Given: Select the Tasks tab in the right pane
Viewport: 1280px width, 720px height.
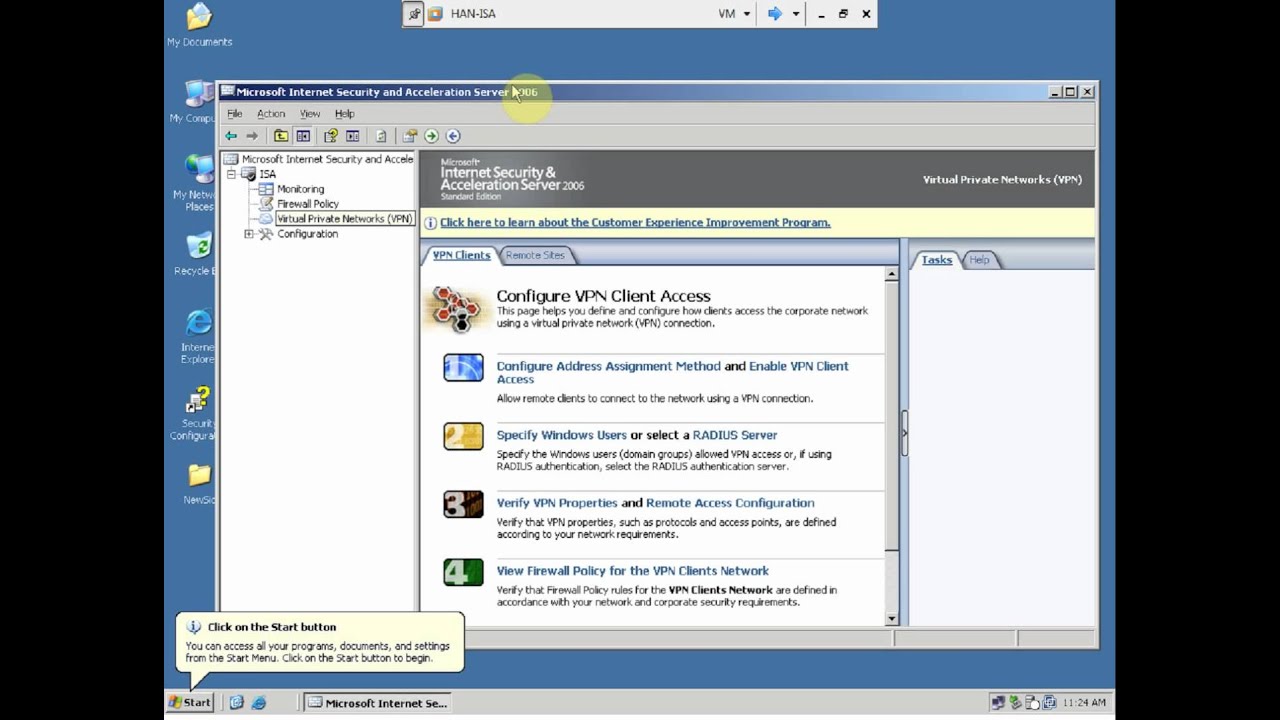Looking at the screenshot, I should pyautogui.click(x=936, y=260).
